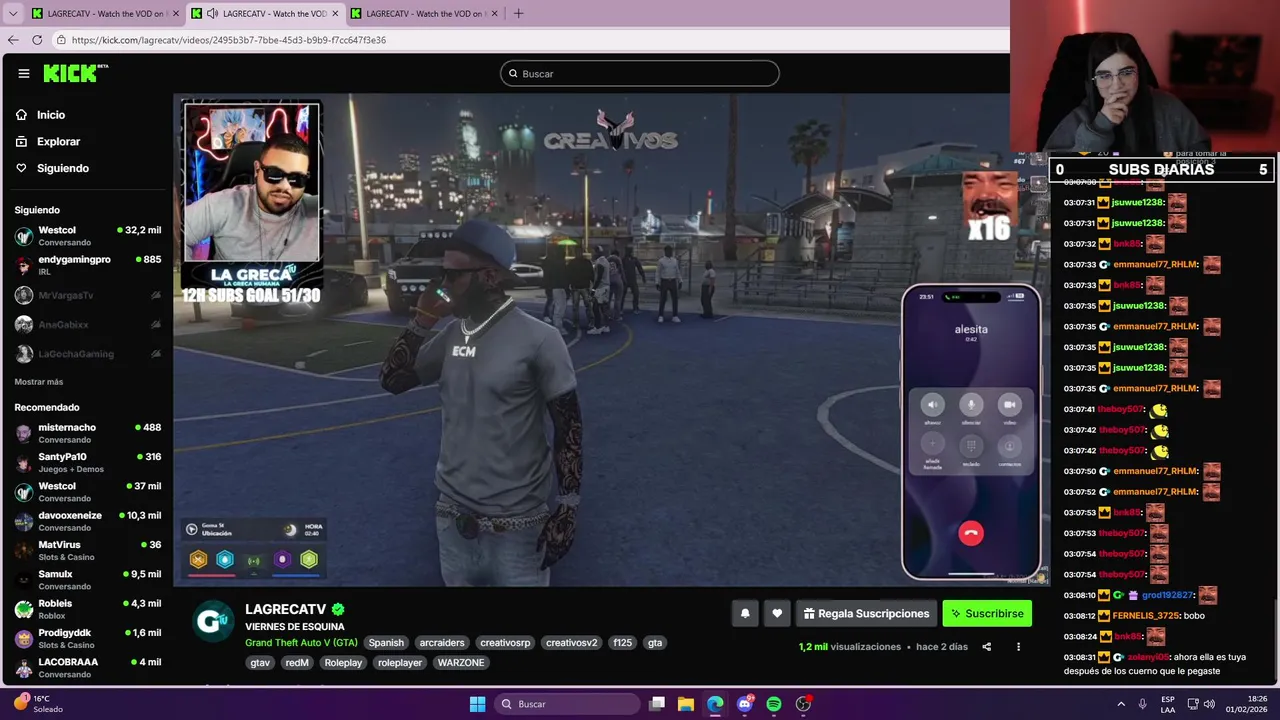Open a new browser tab

[x=518, y=14]
